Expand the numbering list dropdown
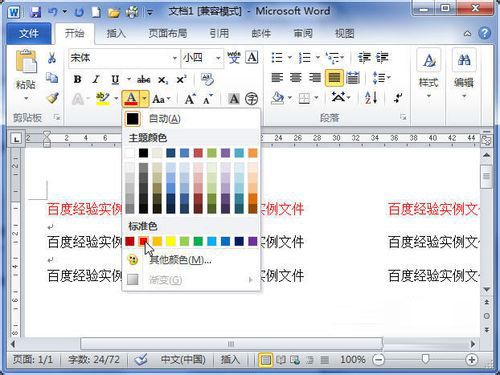The height and width of the screenshot is (375, 500). coord(318,58)
